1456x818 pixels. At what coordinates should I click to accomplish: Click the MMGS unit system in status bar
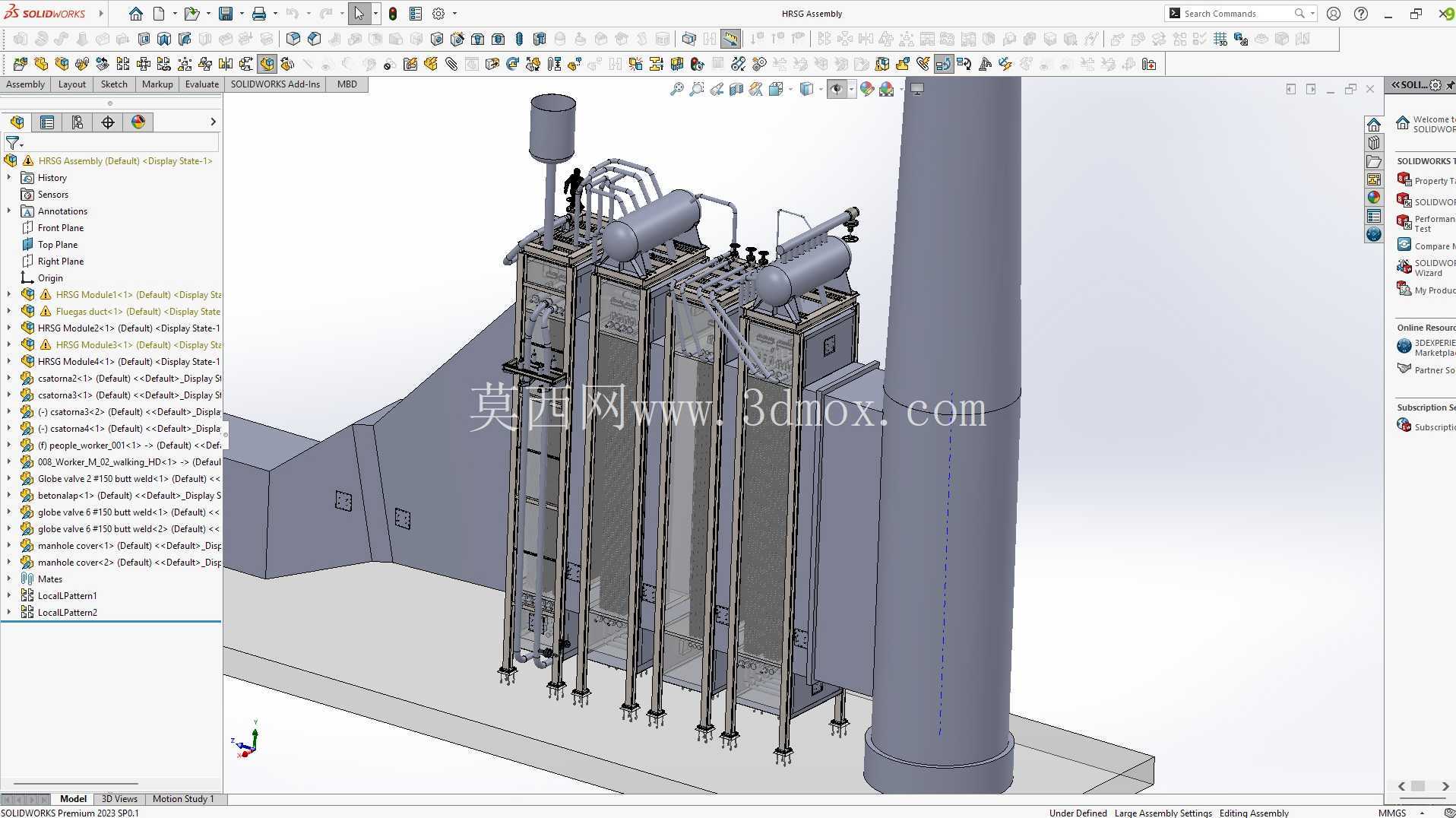pyautogui.click(x=1391, y=813)
